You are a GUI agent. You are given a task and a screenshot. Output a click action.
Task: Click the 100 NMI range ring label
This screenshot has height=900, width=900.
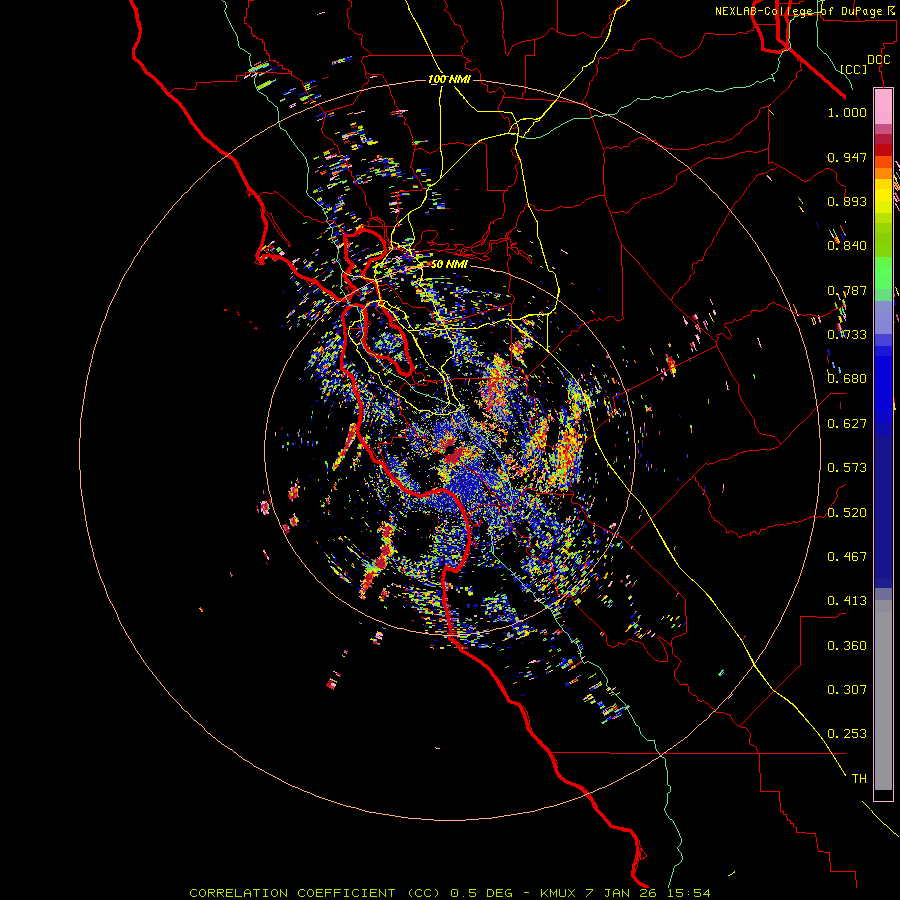pos(449,79)
